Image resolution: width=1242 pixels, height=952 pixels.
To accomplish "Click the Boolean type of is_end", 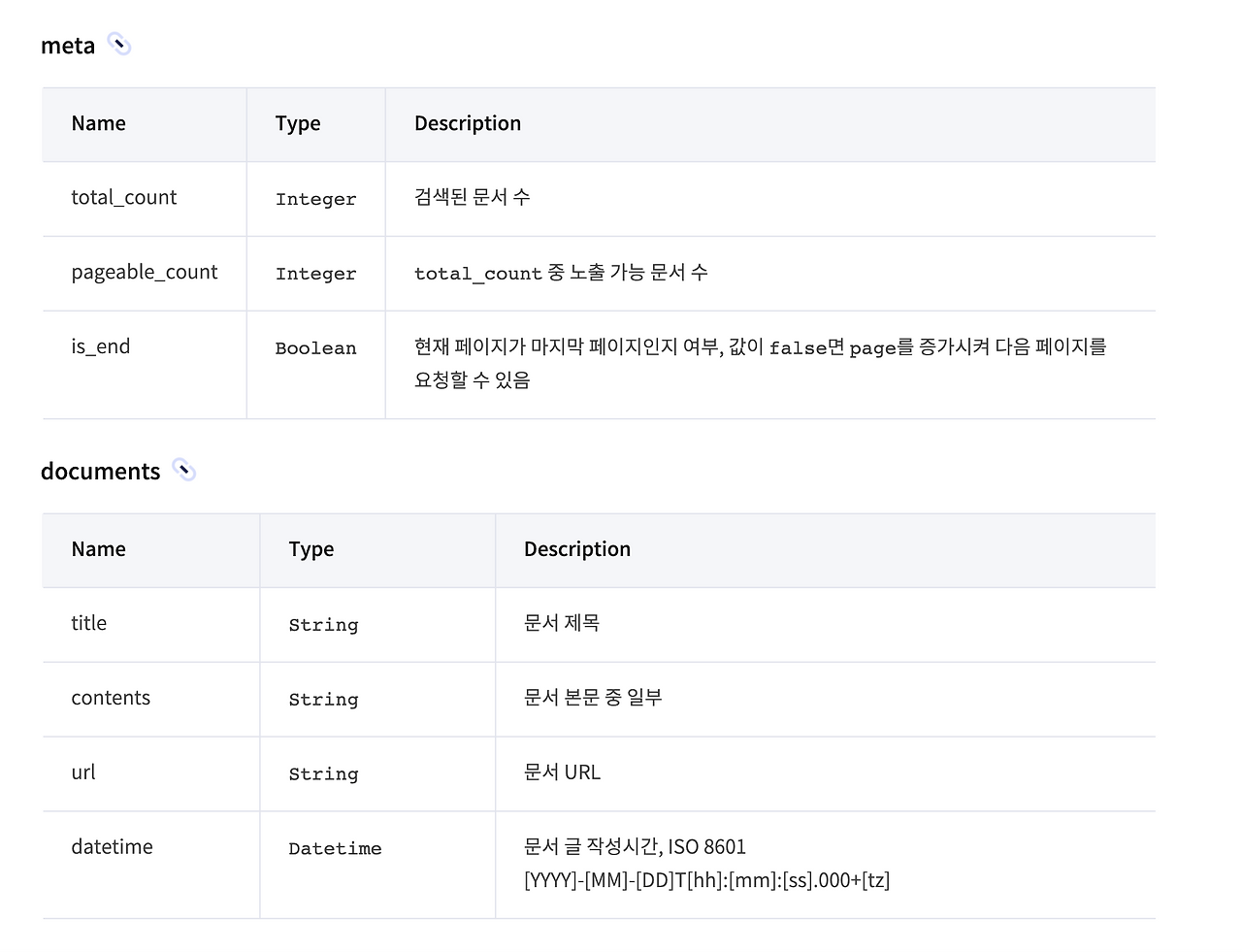I will click(x=315, y=348).
